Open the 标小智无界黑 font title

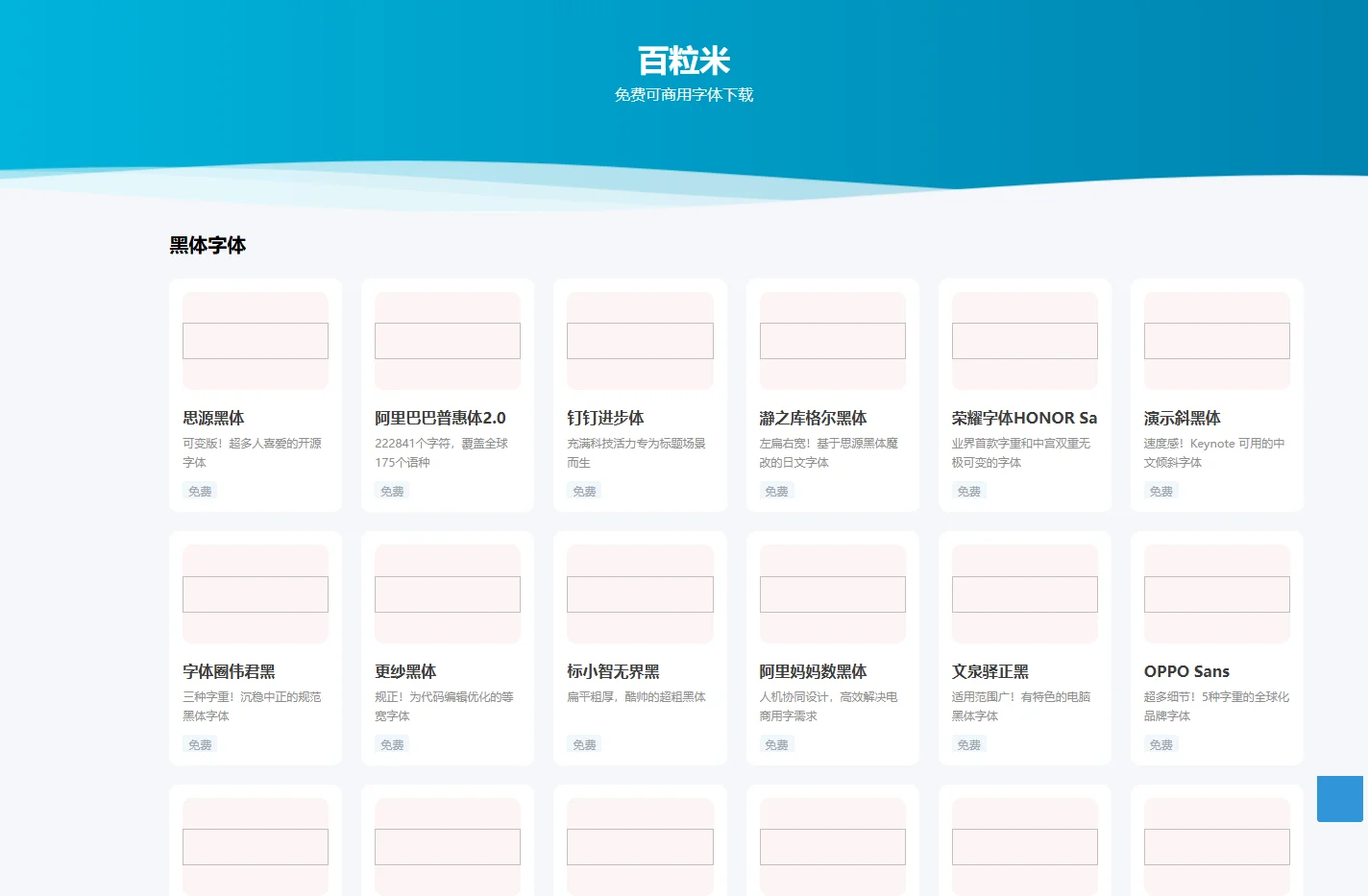click(613, 671)
